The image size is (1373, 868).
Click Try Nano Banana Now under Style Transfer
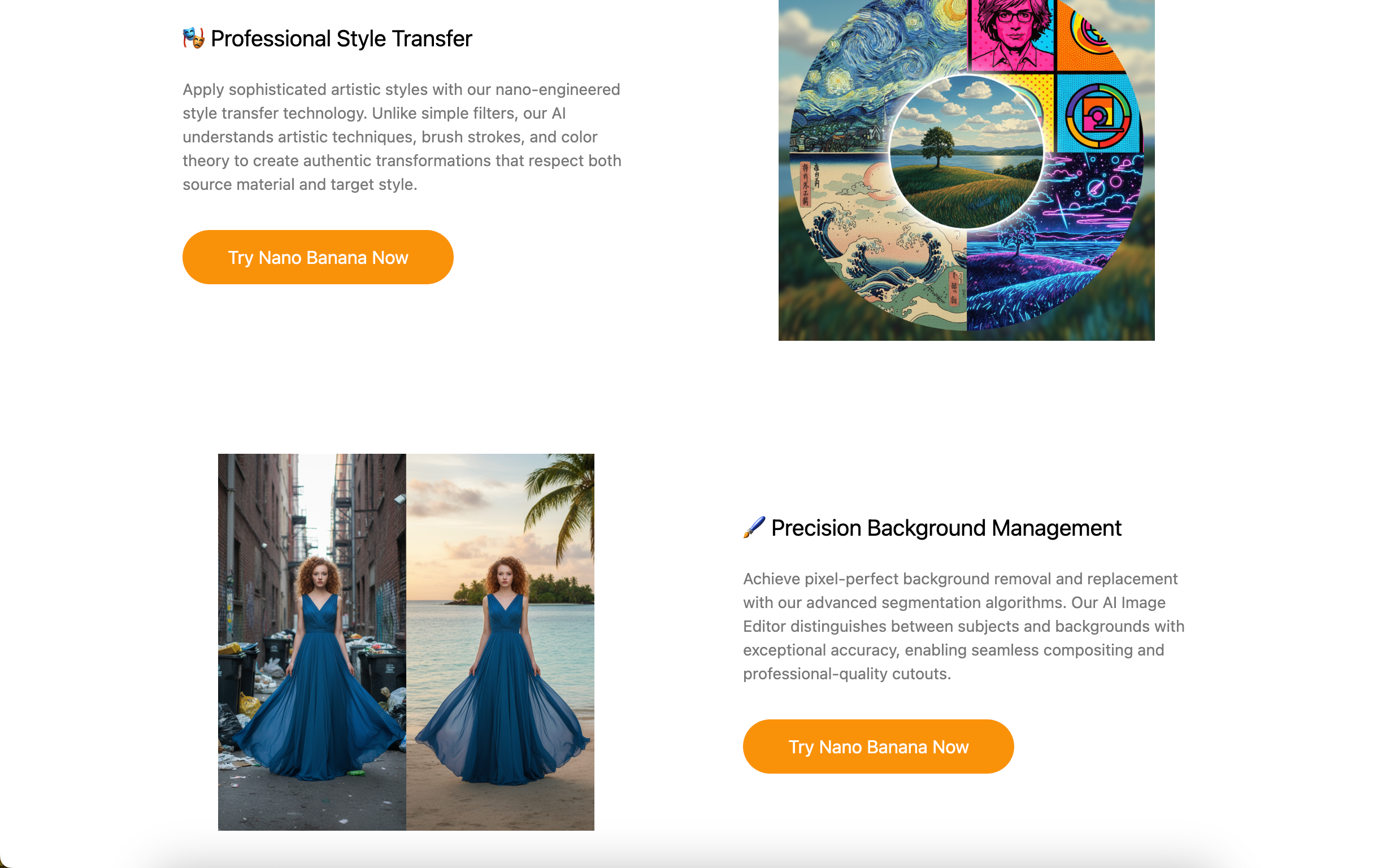tap(318, 257)
